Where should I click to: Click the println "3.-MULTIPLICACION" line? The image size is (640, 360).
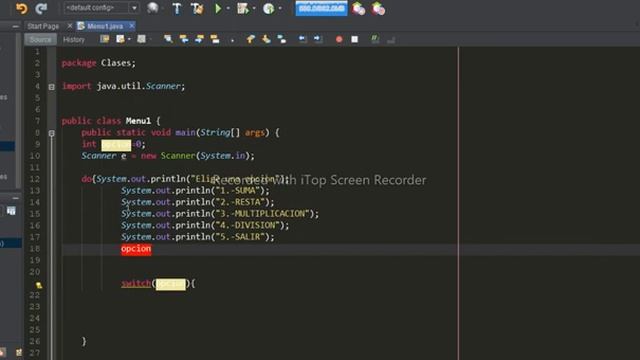click(220, 214)
